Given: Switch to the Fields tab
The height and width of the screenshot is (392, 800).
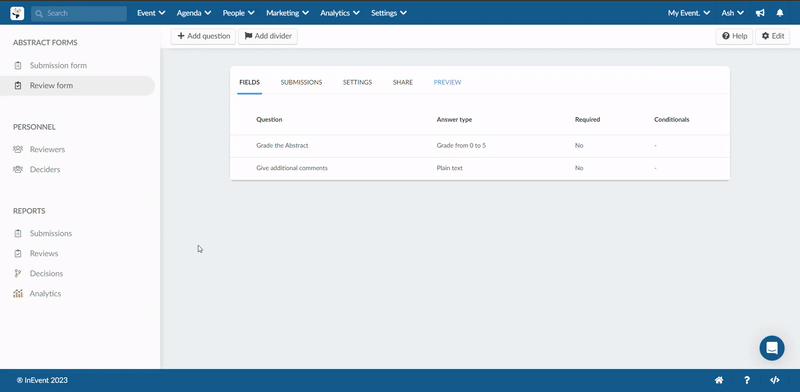Looking at the screenshot, I should (249, 83).
